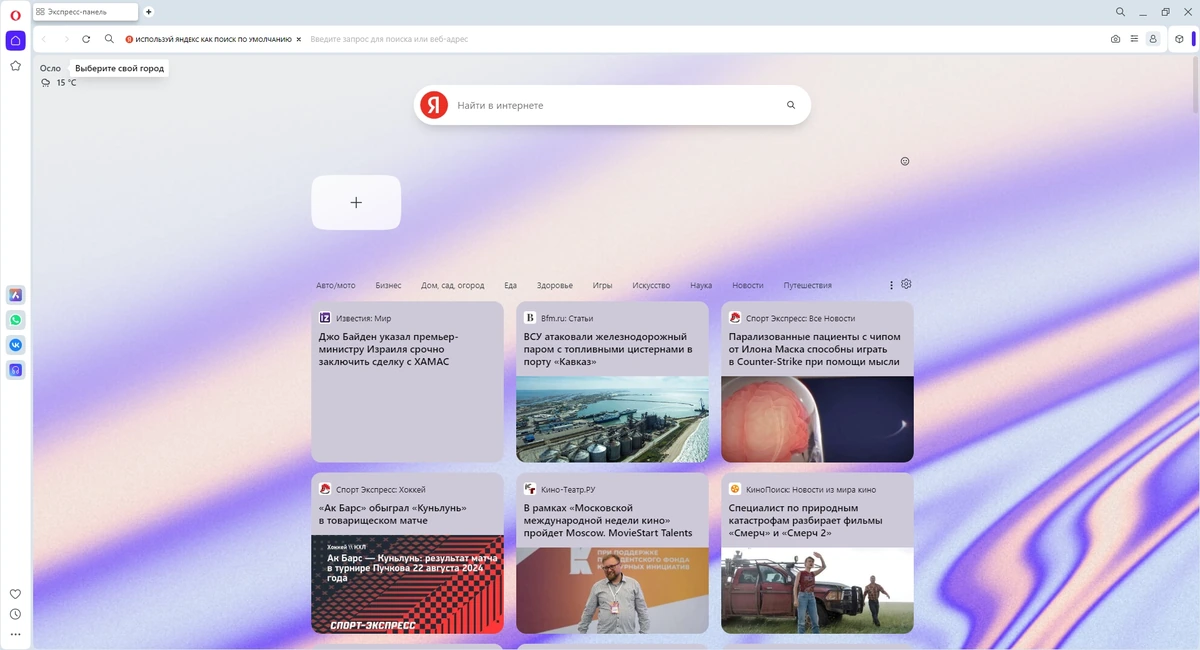The height and width of the screenshot is (650, 1200).
Task: Click the Кино-Театр.РУ source label
Action: pos(568,489)
